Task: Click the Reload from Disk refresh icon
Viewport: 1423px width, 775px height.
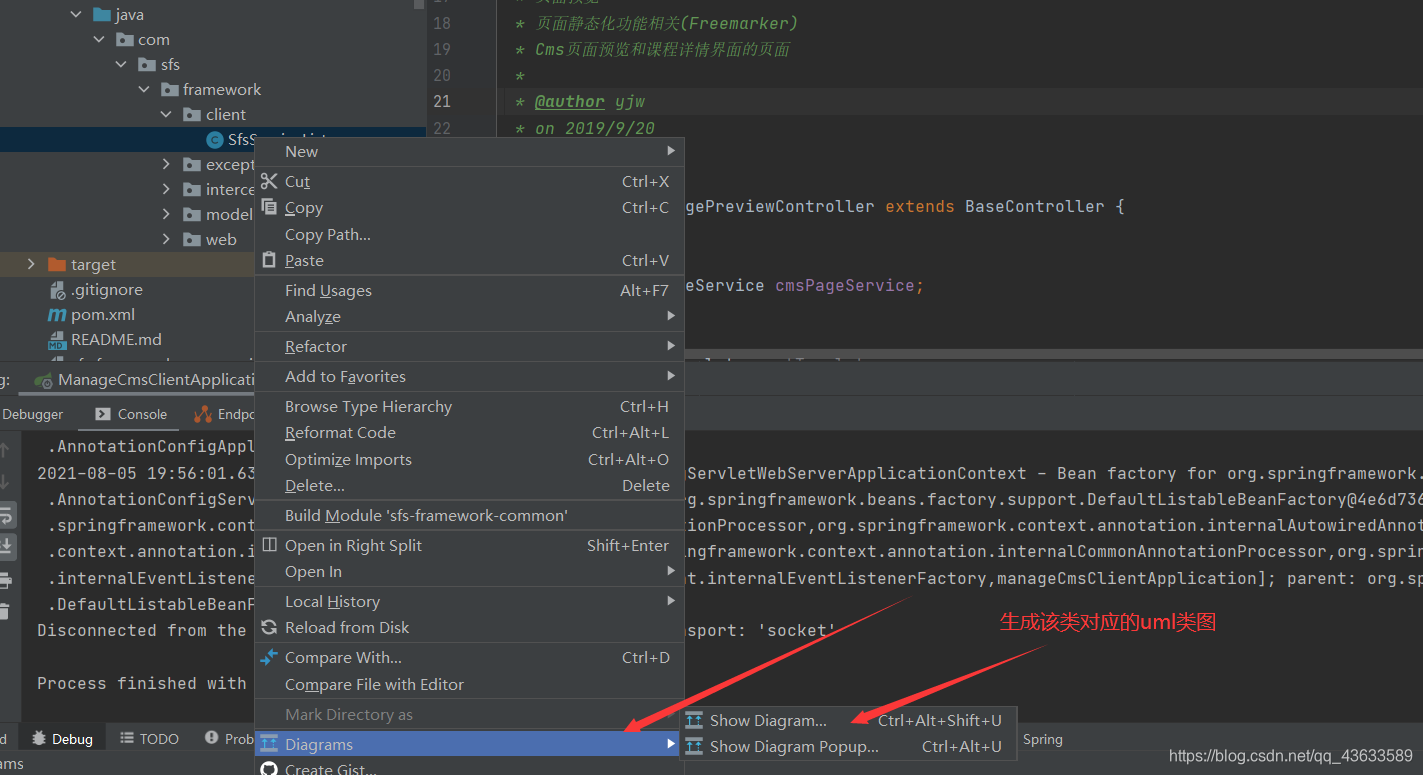Action: (x=268, y=627)
